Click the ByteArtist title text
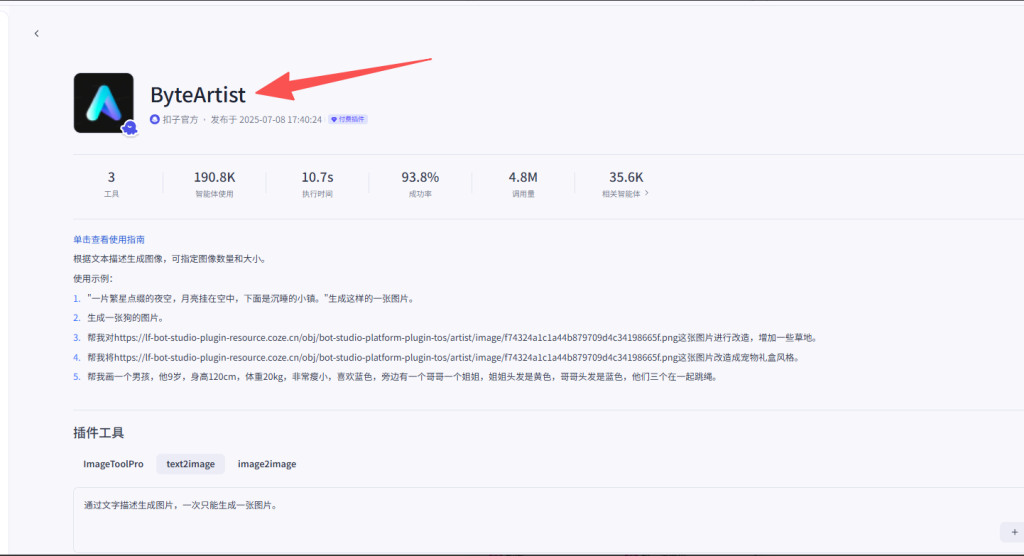Viewport: 1024px width, 556px height. 198,95
